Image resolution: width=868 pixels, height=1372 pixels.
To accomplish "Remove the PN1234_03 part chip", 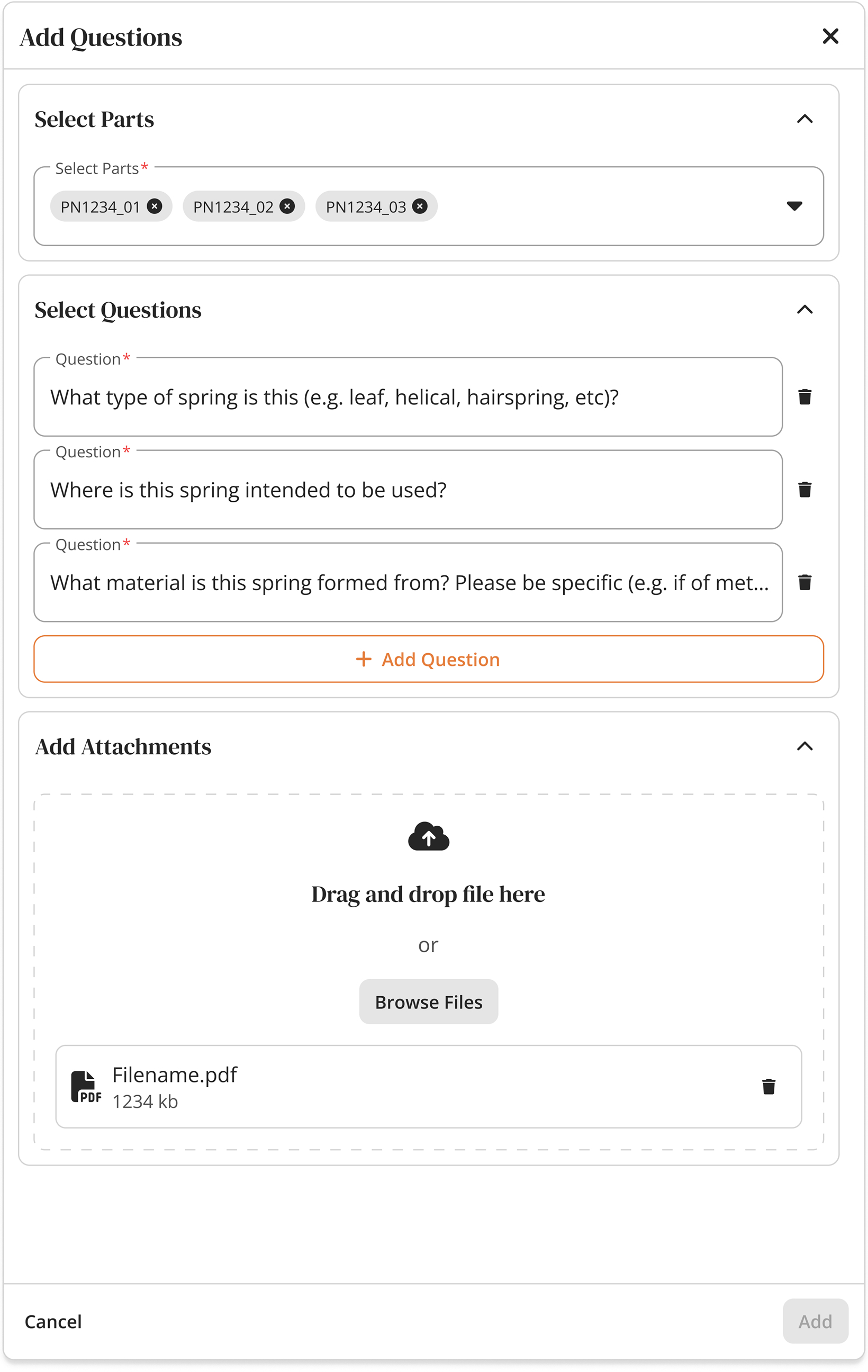I will click(420, 206).
